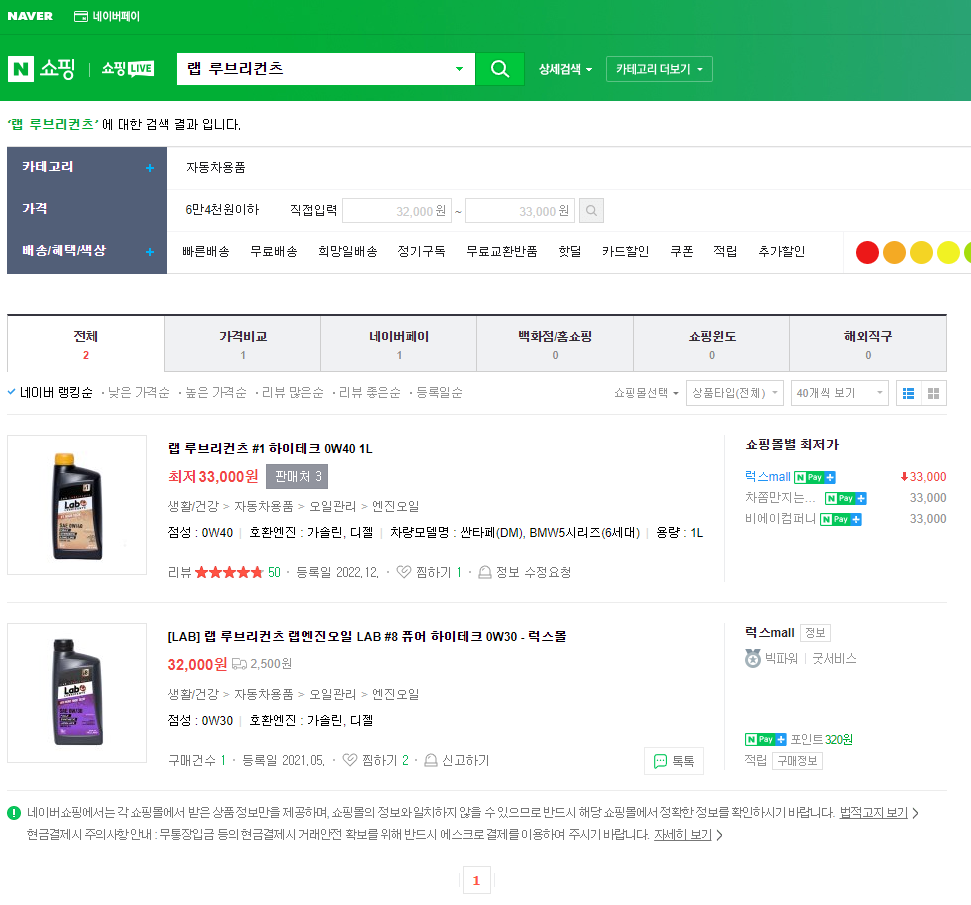Switch to 네이버페이 tab
This screenshot has height=905, width=971.
[x=399, y=344]
